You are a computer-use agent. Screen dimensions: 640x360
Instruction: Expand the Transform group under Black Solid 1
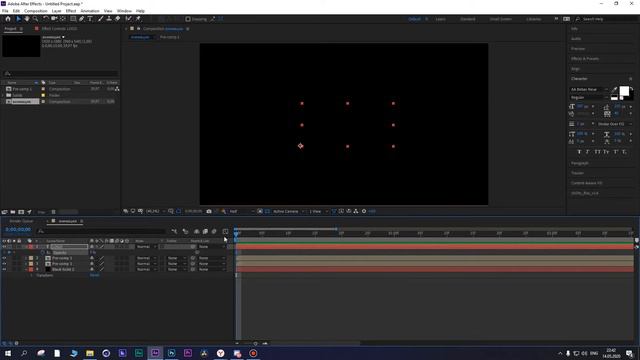tap(31, 276)
